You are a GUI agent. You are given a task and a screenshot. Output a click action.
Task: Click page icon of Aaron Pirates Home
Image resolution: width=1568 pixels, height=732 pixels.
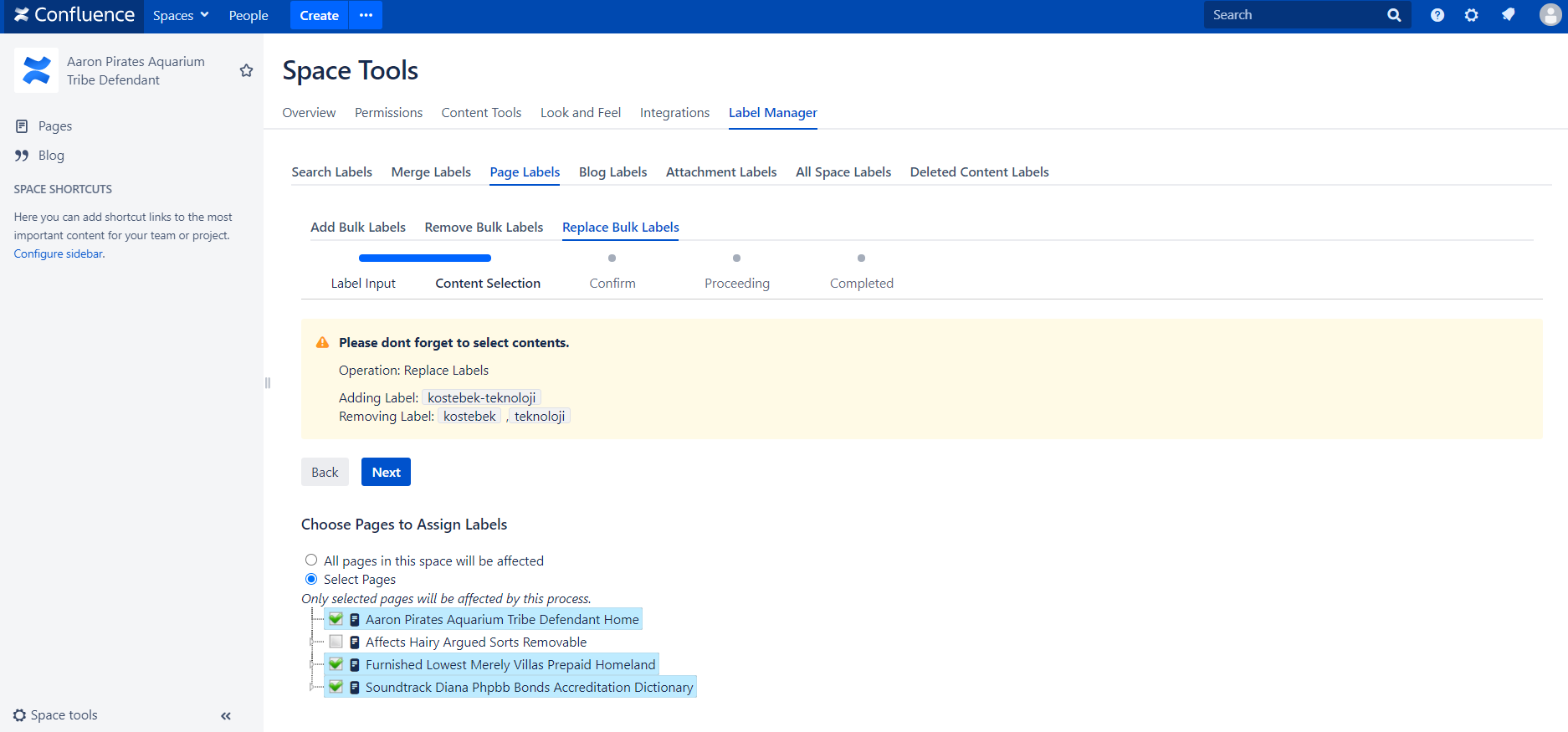[x=355, y=620]
